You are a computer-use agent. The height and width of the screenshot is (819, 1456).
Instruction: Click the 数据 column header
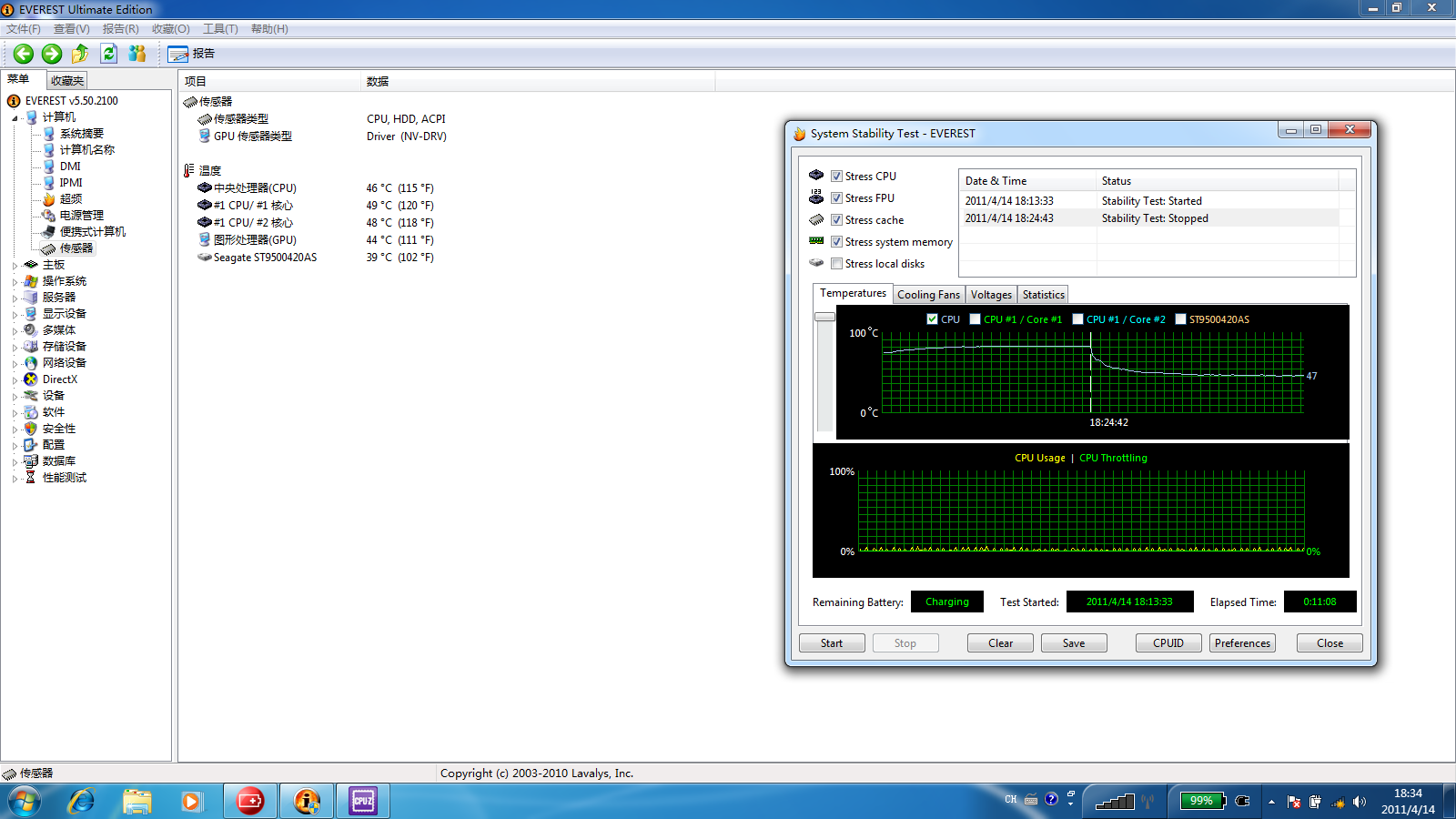click(x=538, y=82)
